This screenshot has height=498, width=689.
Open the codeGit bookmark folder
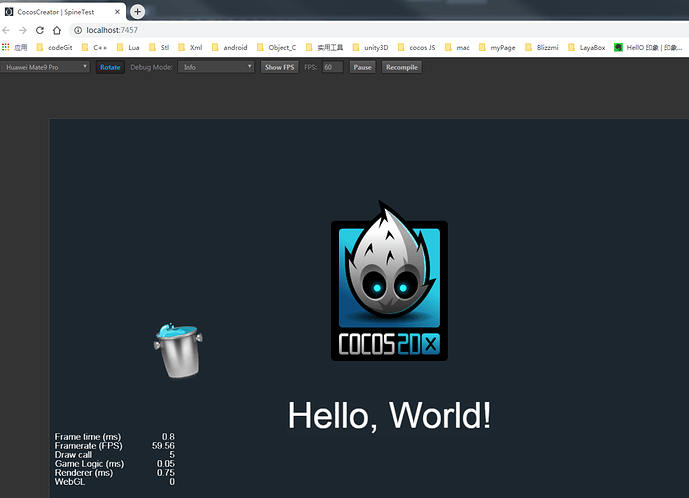pos(54,47)
